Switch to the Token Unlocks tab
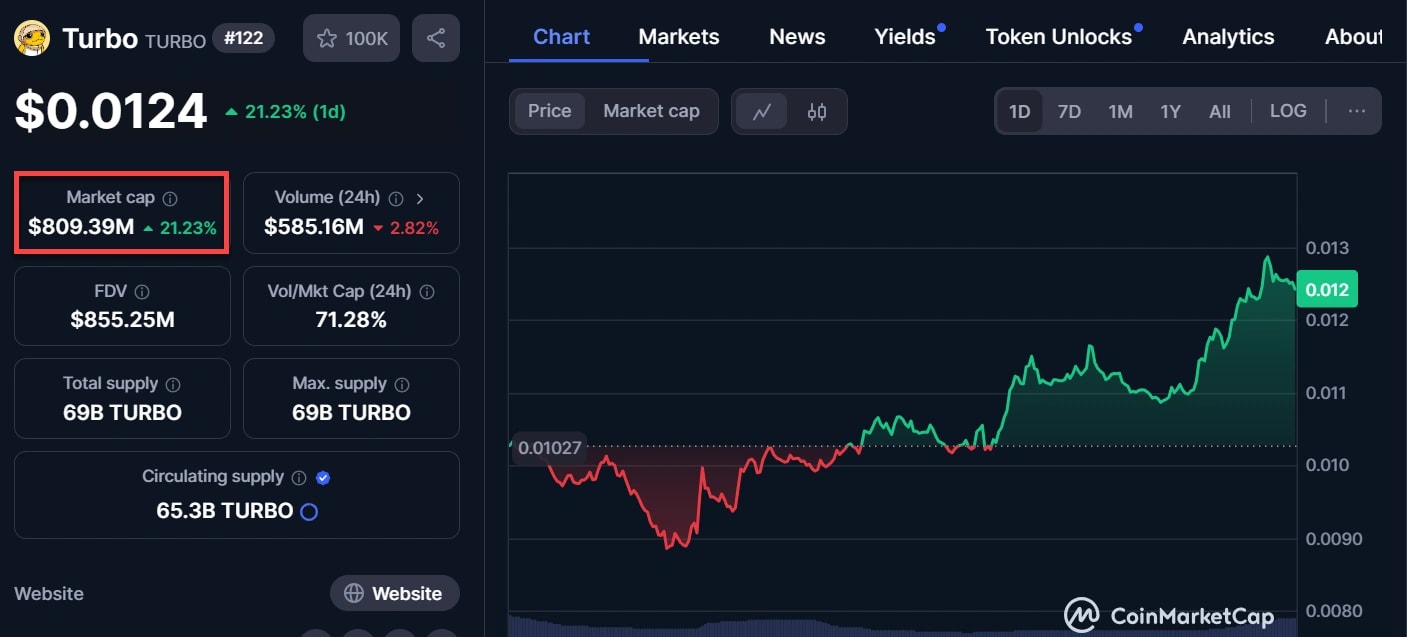The height and width of the screenshot is (637, 1407). tap(1058, 37)
